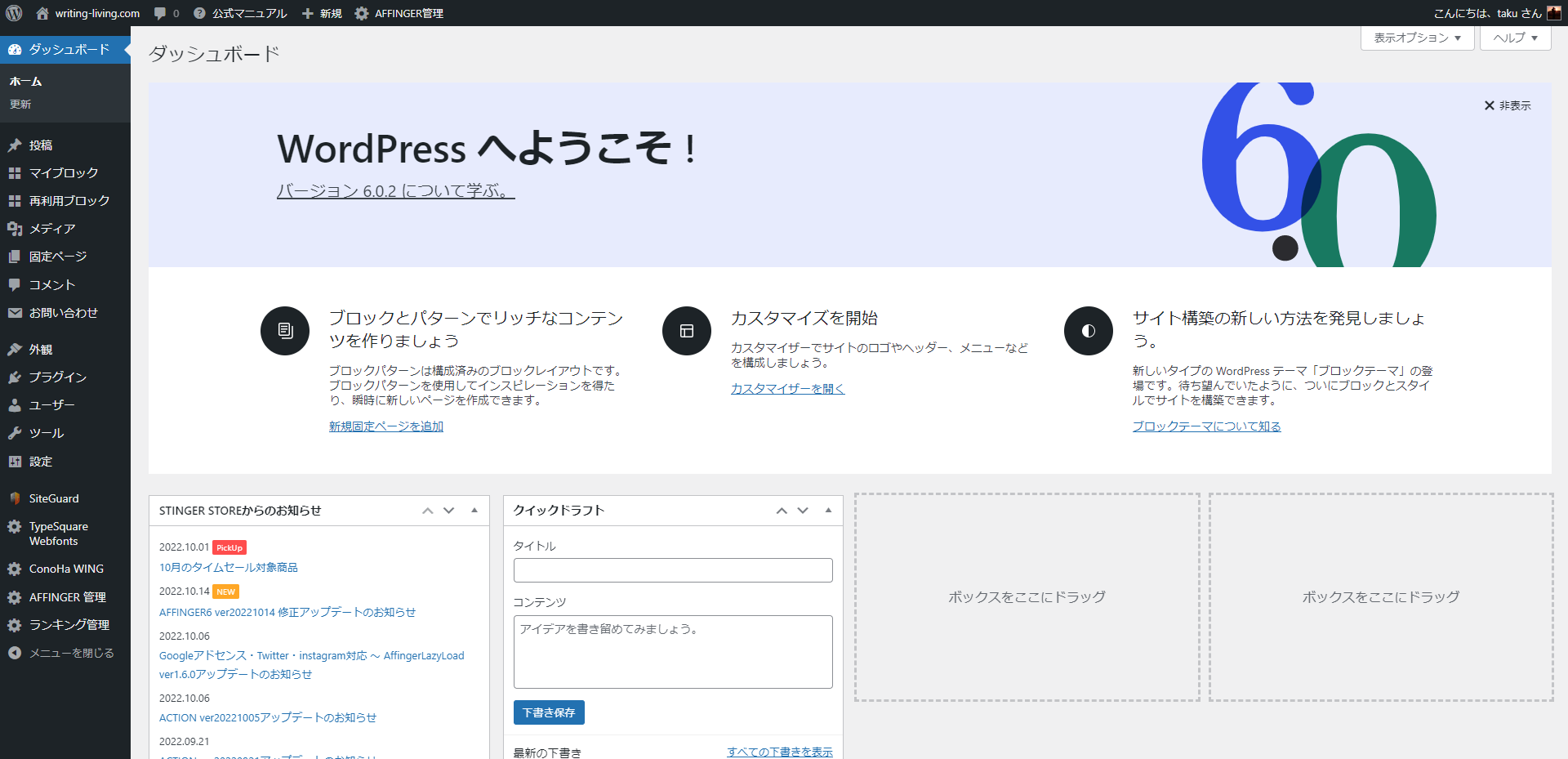Viewport: 1568px width, 759px height.
Task: Click the WordPress logo in admin bar
Action: 14,13
